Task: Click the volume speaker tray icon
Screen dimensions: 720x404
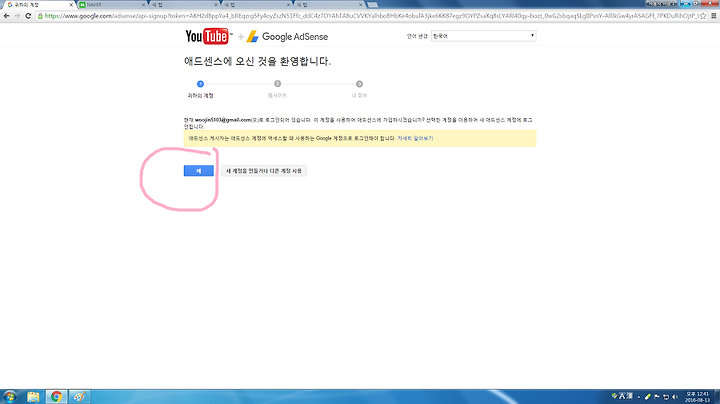Action: (x=675, y=397)
